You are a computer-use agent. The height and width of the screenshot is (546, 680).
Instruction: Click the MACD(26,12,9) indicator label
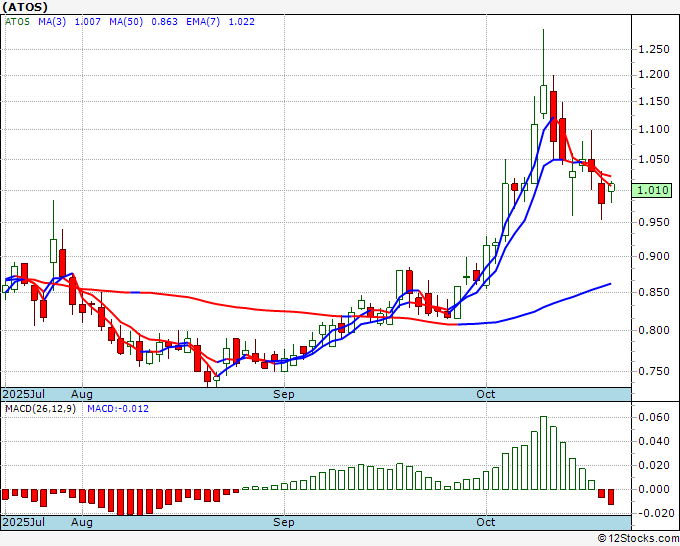click(41, 409)
